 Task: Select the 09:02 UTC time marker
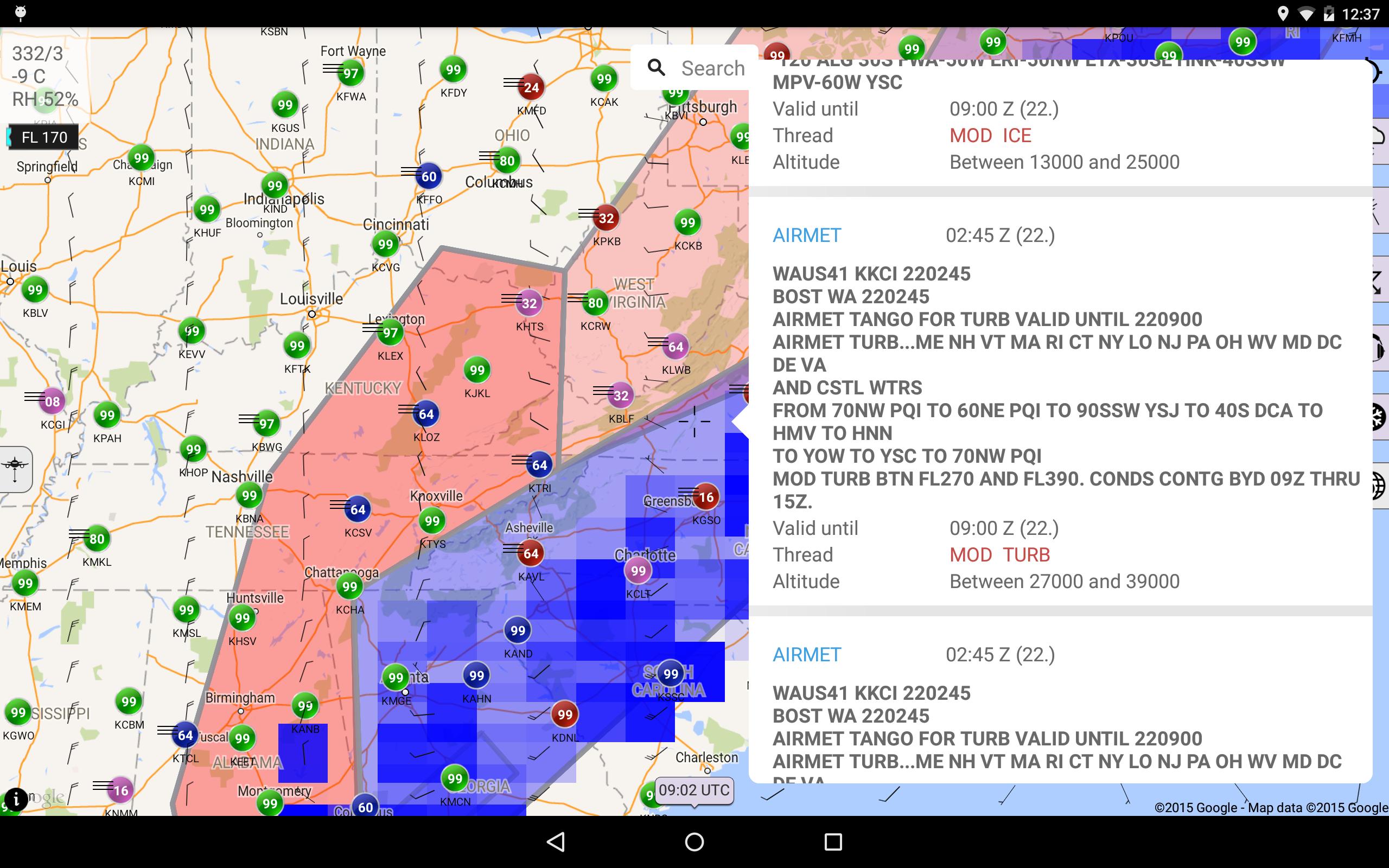coord(694,790)
